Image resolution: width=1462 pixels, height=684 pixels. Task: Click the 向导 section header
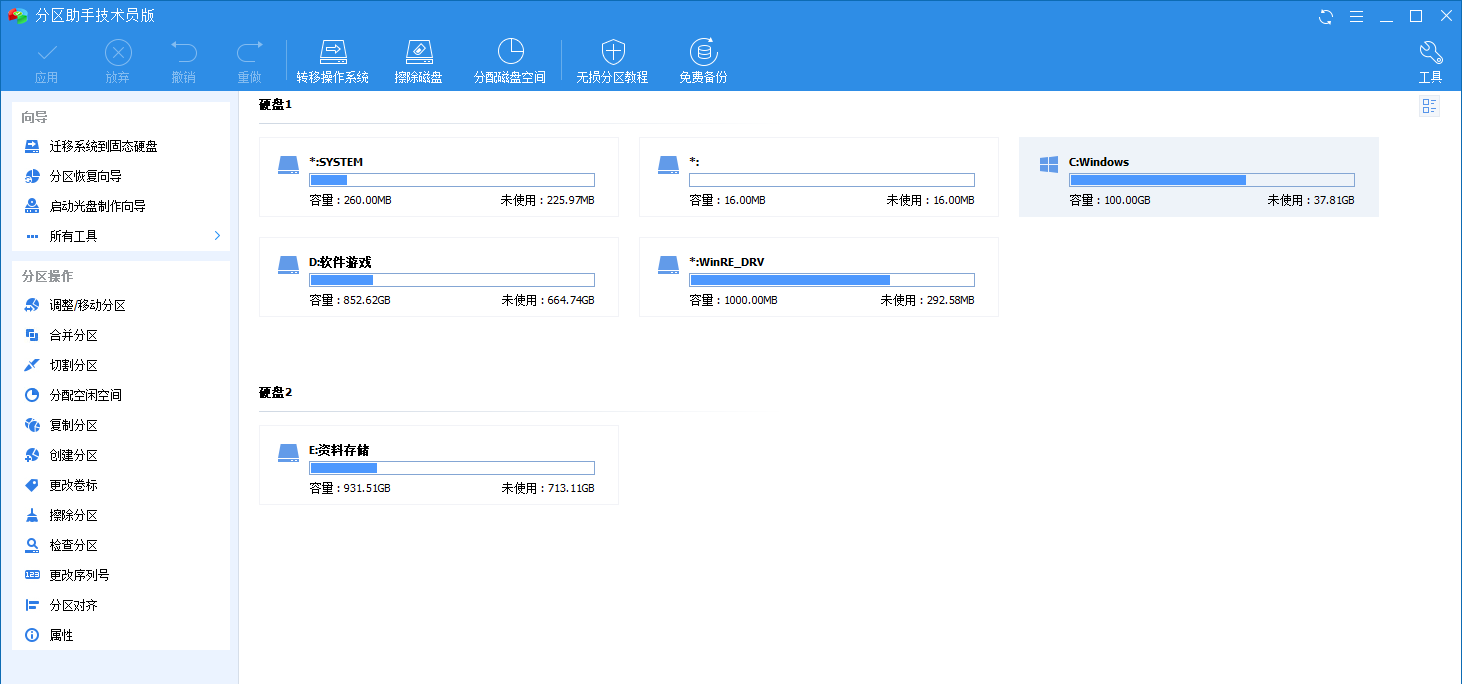click(35, 117)
